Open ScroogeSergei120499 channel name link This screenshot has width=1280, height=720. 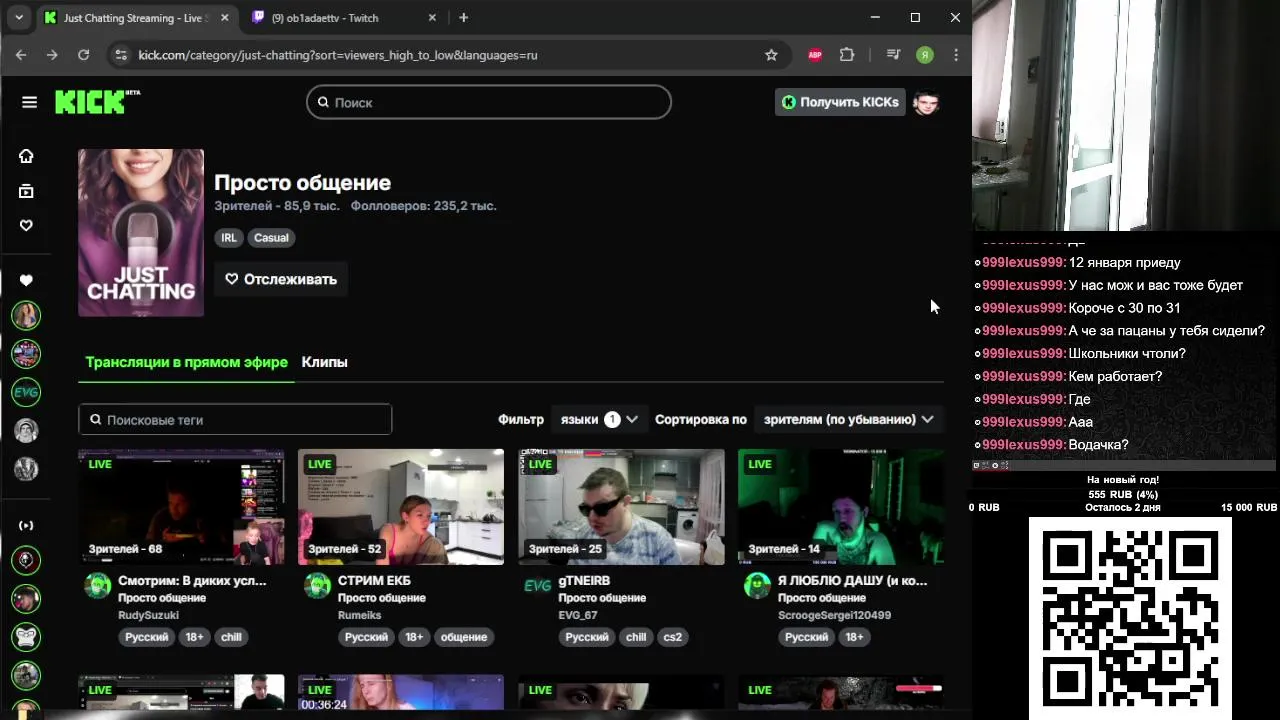(x=834, y=615)
